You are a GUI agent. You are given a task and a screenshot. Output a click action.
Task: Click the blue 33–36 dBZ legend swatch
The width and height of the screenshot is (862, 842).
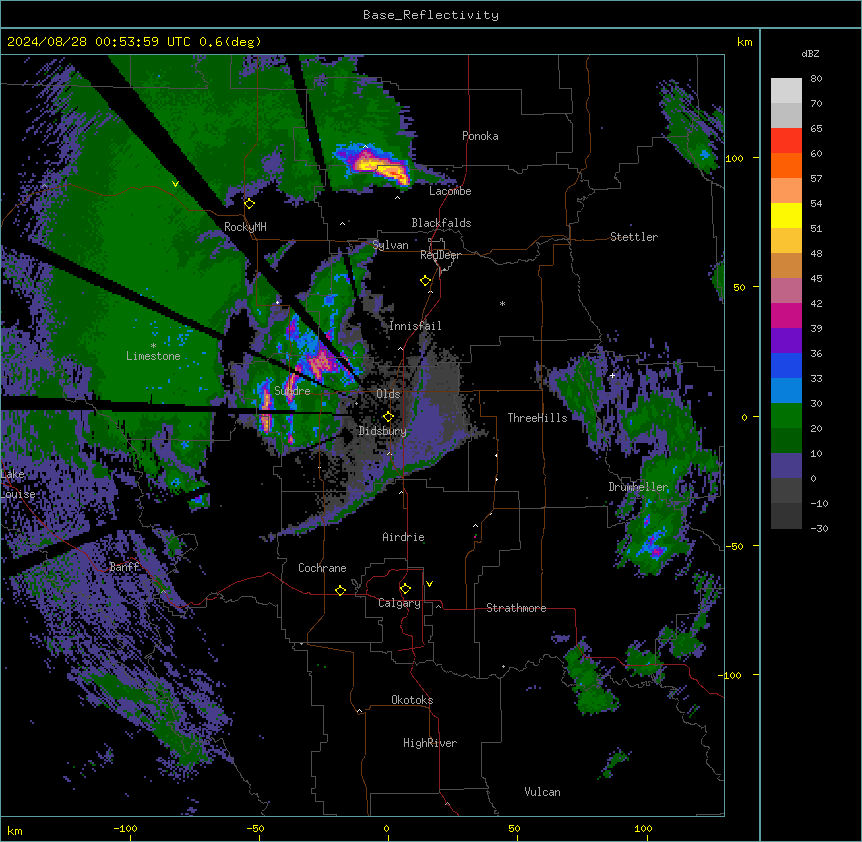786,365
